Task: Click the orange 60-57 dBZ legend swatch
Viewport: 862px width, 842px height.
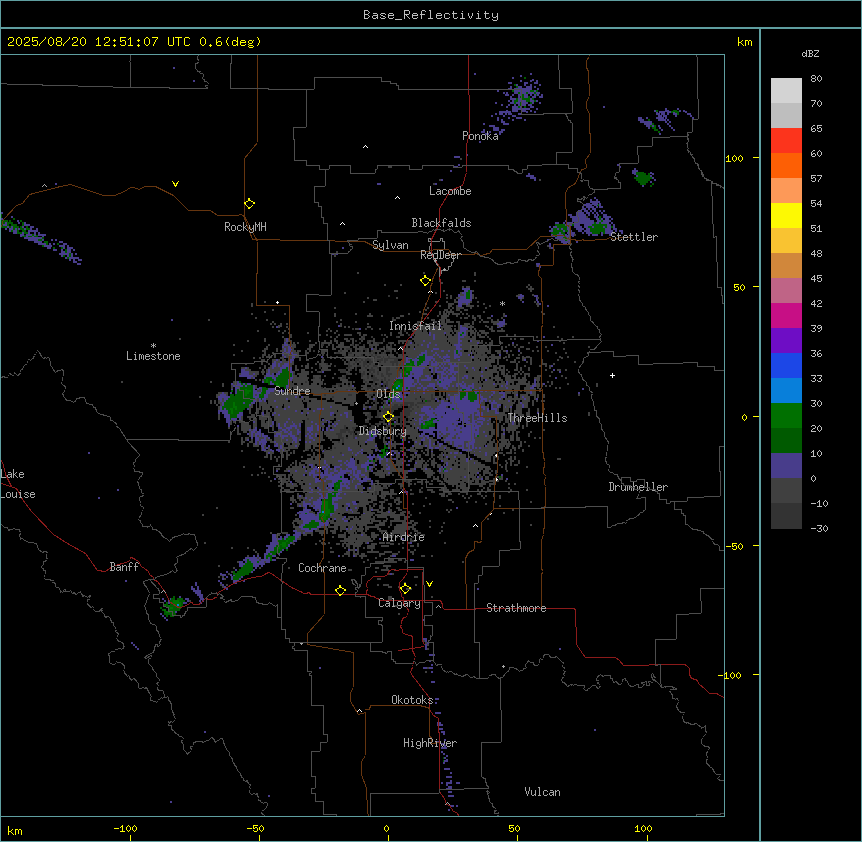Action: (786, 165)
